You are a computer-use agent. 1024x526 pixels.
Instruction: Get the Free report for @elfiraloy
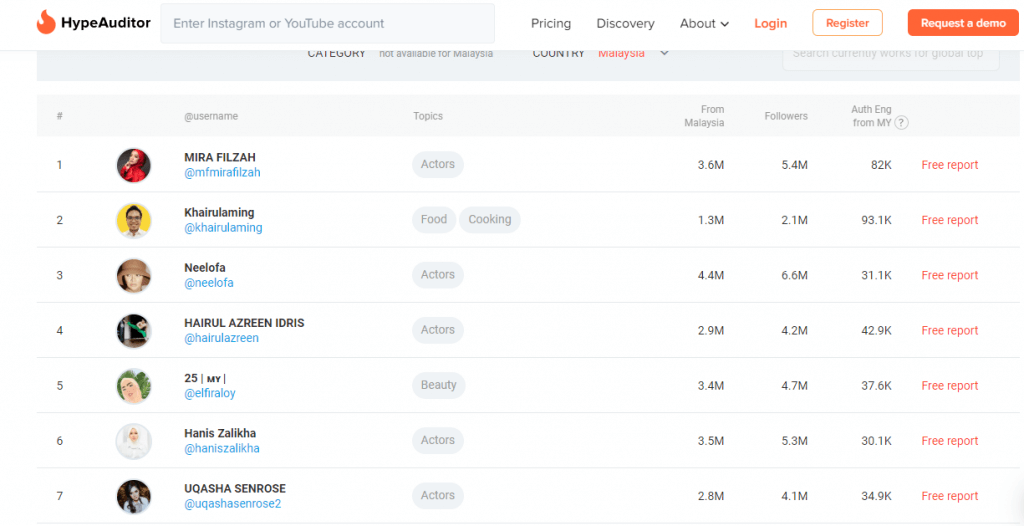pyautogui.click(x=950, y=386)
